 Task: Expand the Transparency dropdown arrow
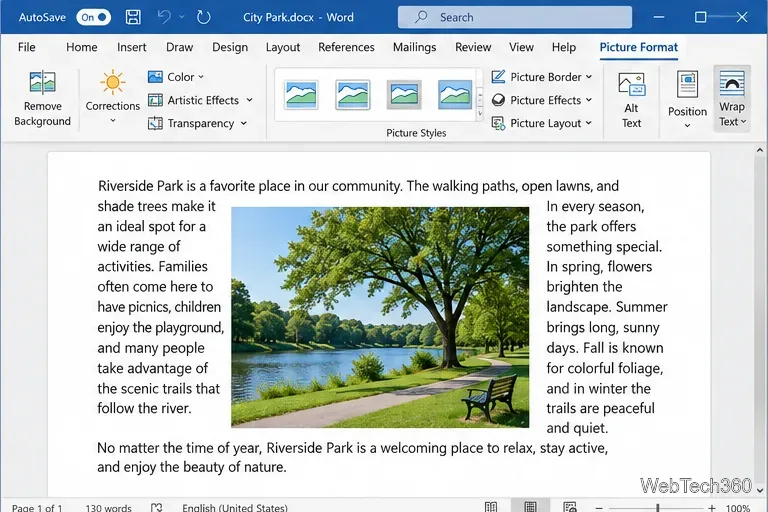243,123
